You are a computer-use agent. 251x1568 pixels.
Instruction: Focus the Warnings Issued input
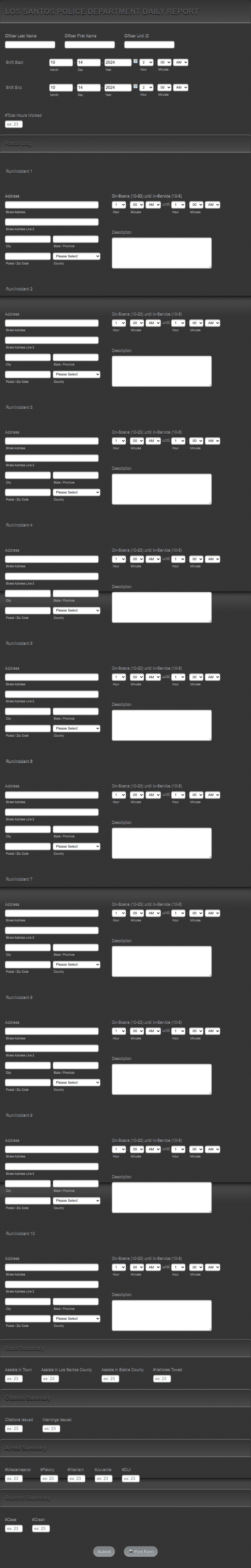(51, 1429)
